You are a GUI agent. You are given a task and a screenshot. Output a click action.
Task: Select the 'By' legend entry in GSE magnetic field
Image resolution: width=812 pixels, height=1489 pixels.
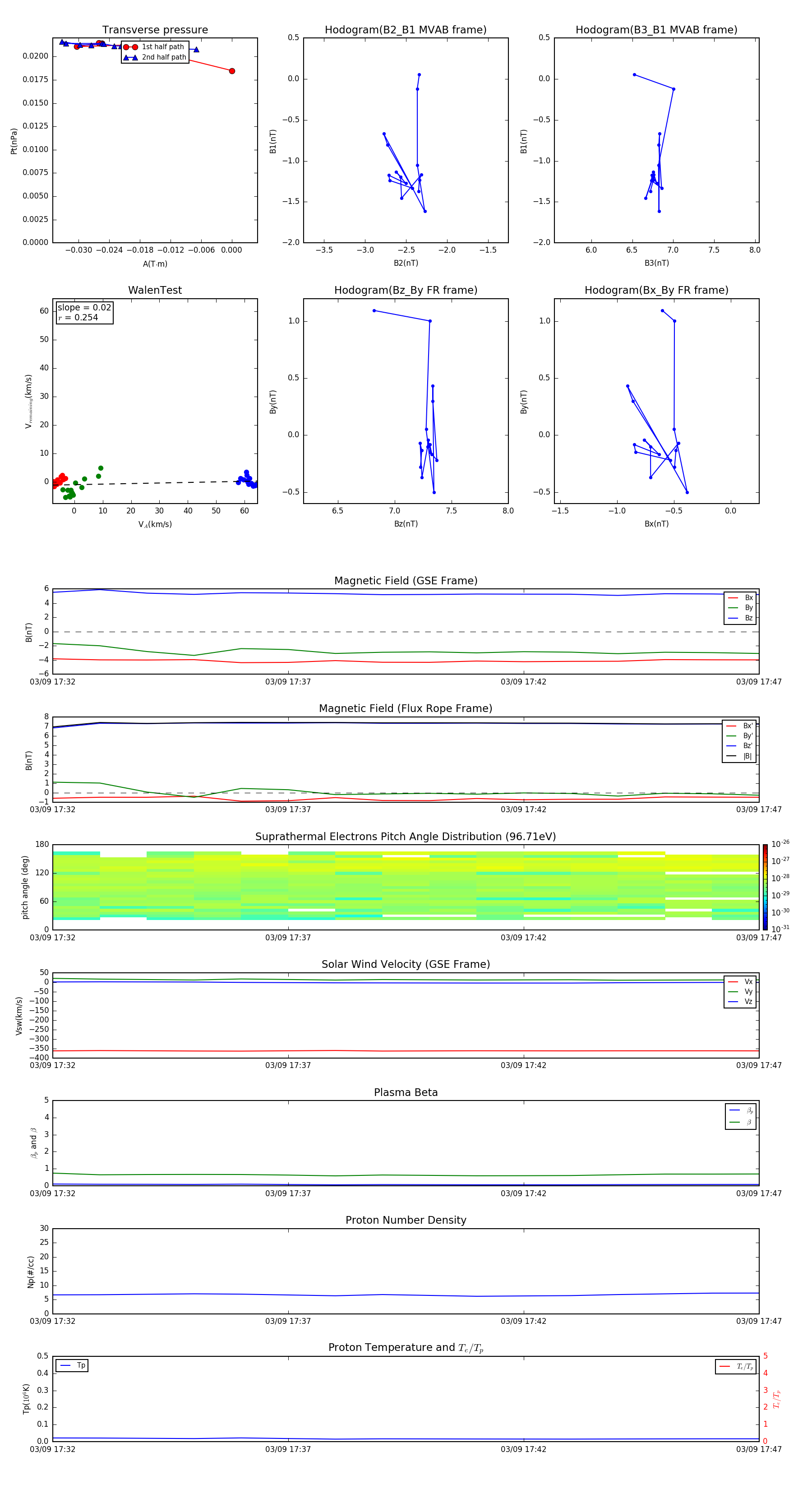click(x=740, y=607)
